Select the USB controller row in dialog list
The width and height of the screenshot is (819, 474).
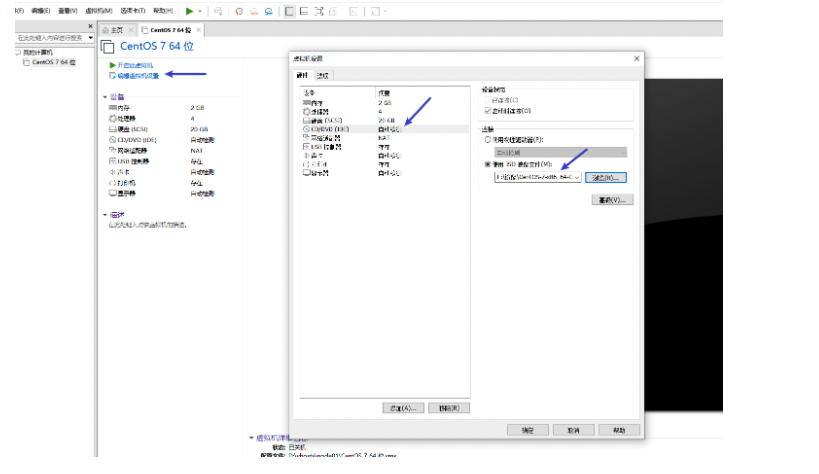click(324, 147)
